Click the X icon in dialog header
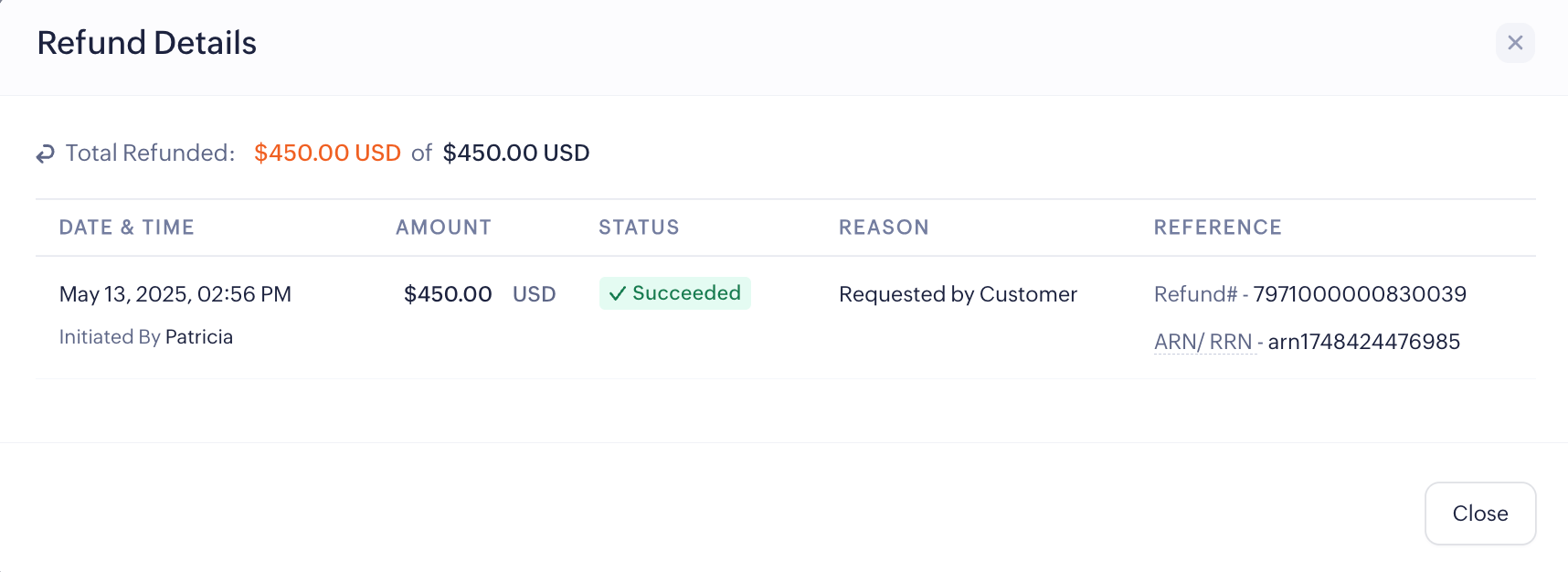This screenshot has width=1568, height=572. [x=1514, y=43]
